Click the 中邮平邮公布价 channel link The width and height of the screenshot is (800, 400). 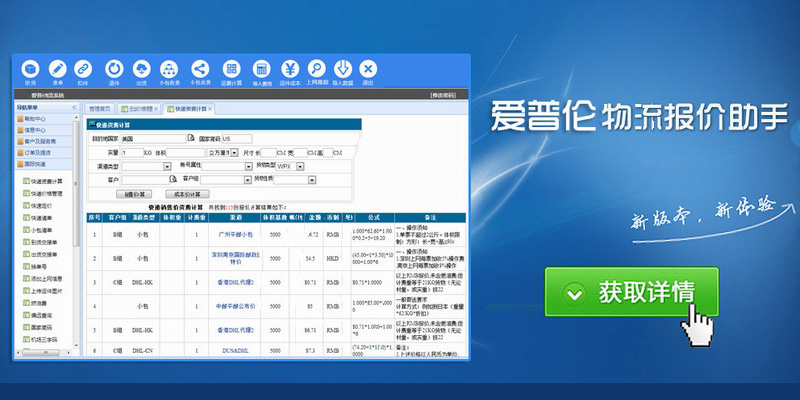(x=235, y=307)
